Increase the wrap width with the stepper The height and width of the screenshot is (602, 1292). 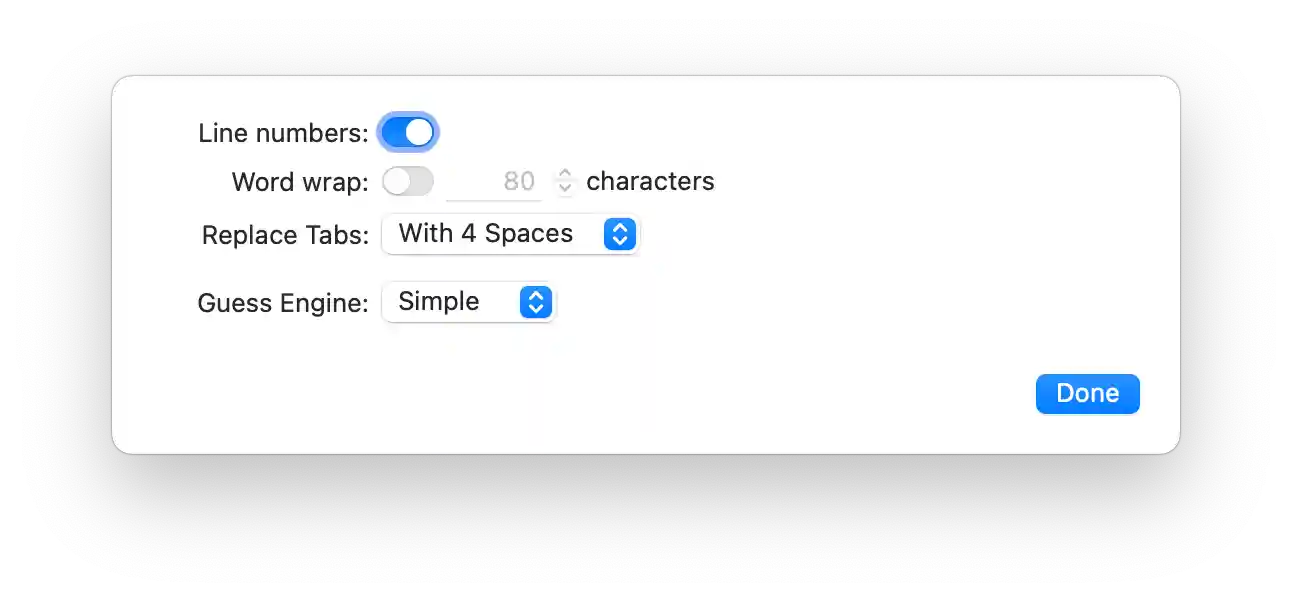565,175
